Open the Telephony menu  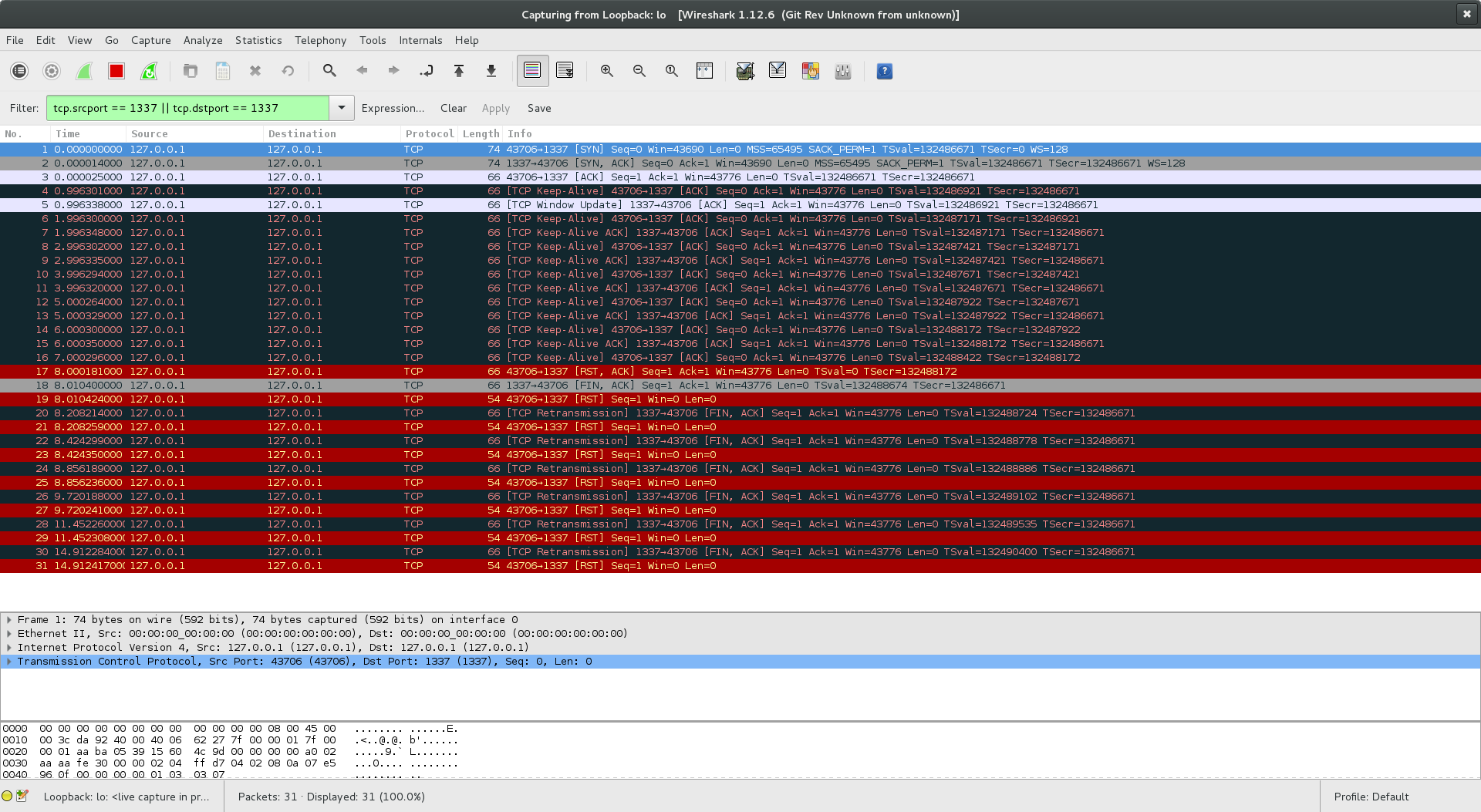(x=320, y=40)
